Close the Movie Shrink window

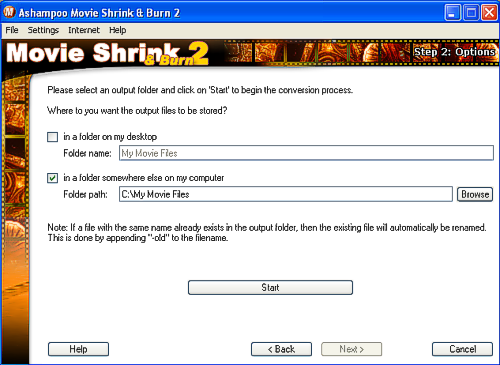pyautogui.click(x=489, y=13)
